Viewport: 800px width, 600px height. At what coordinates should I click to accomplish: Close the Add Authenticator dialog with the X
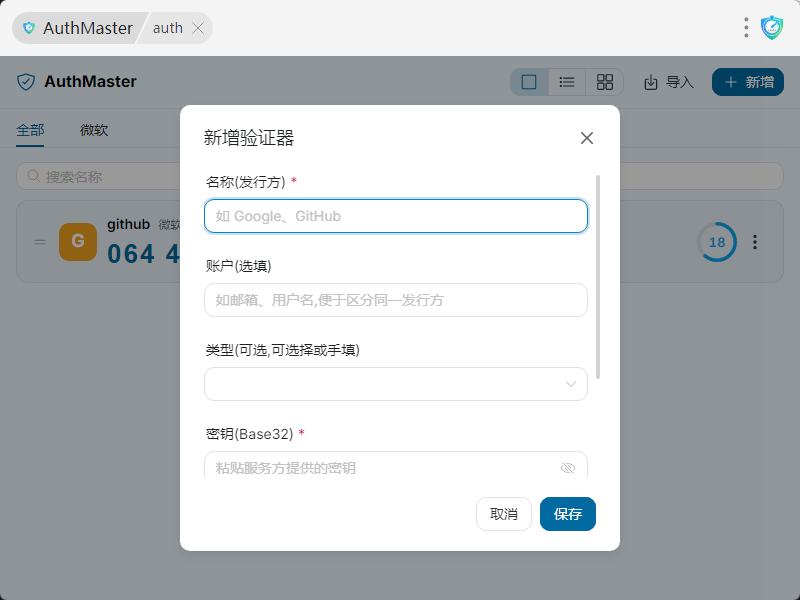[x=587, y=138]
